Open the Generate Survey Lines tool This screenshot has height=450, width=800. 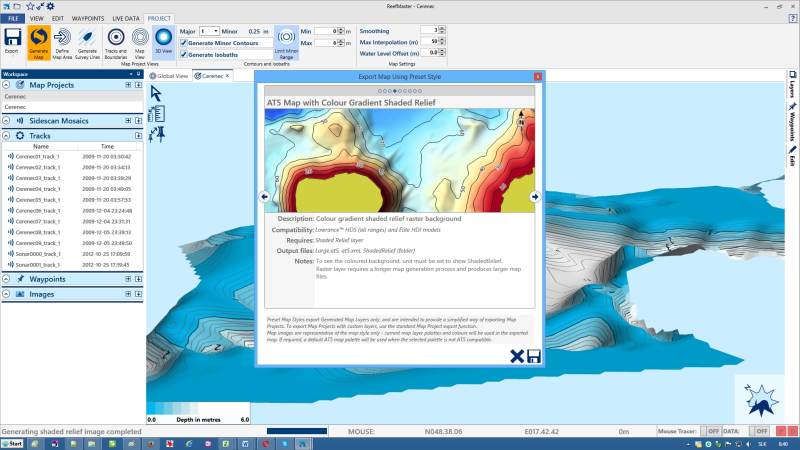click(87, 41)
